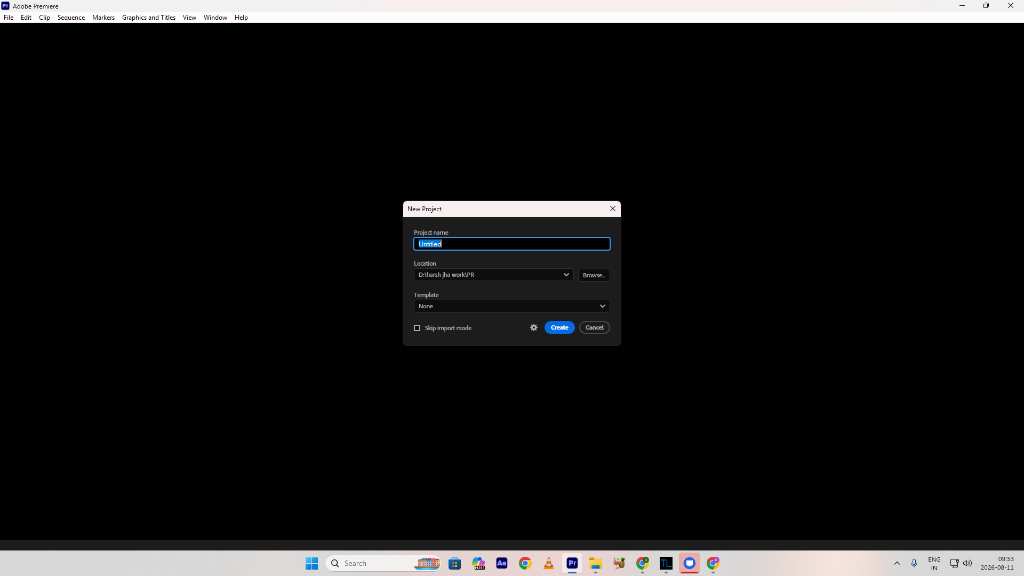Viewport: 1024px width, 576px height.
Task: Show hidden system tray icons
Action: tap(897, 563)
